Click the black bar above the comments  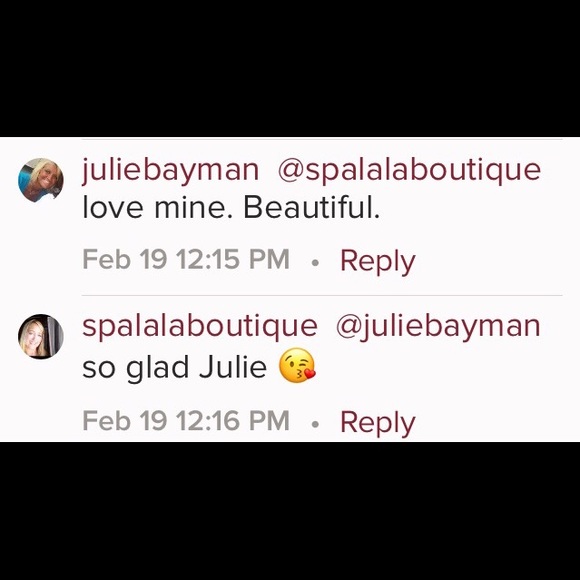pyautogui.click(x=290, y=68)
